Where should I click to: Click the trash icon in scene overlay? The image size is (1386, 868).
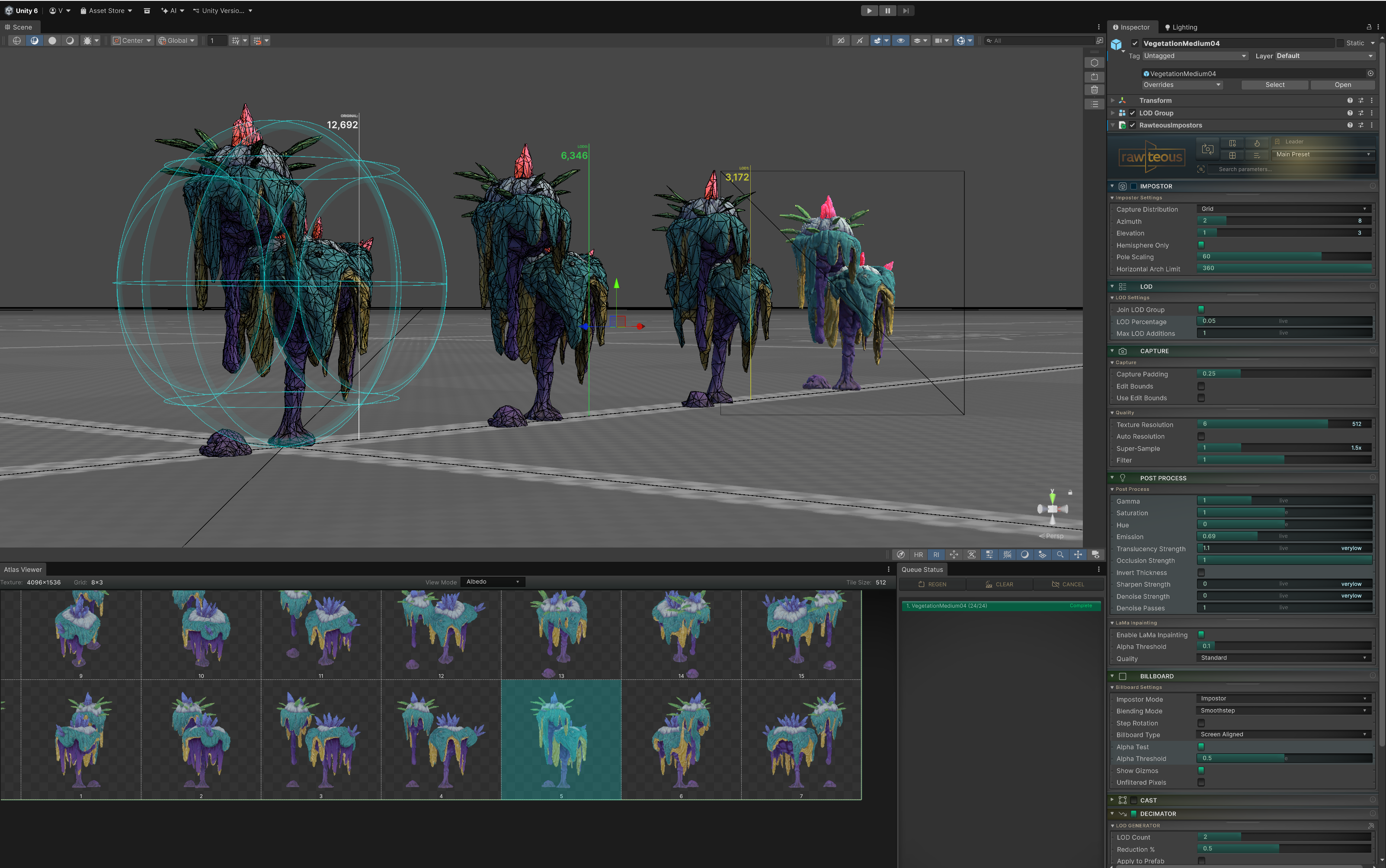(1095, 90)
